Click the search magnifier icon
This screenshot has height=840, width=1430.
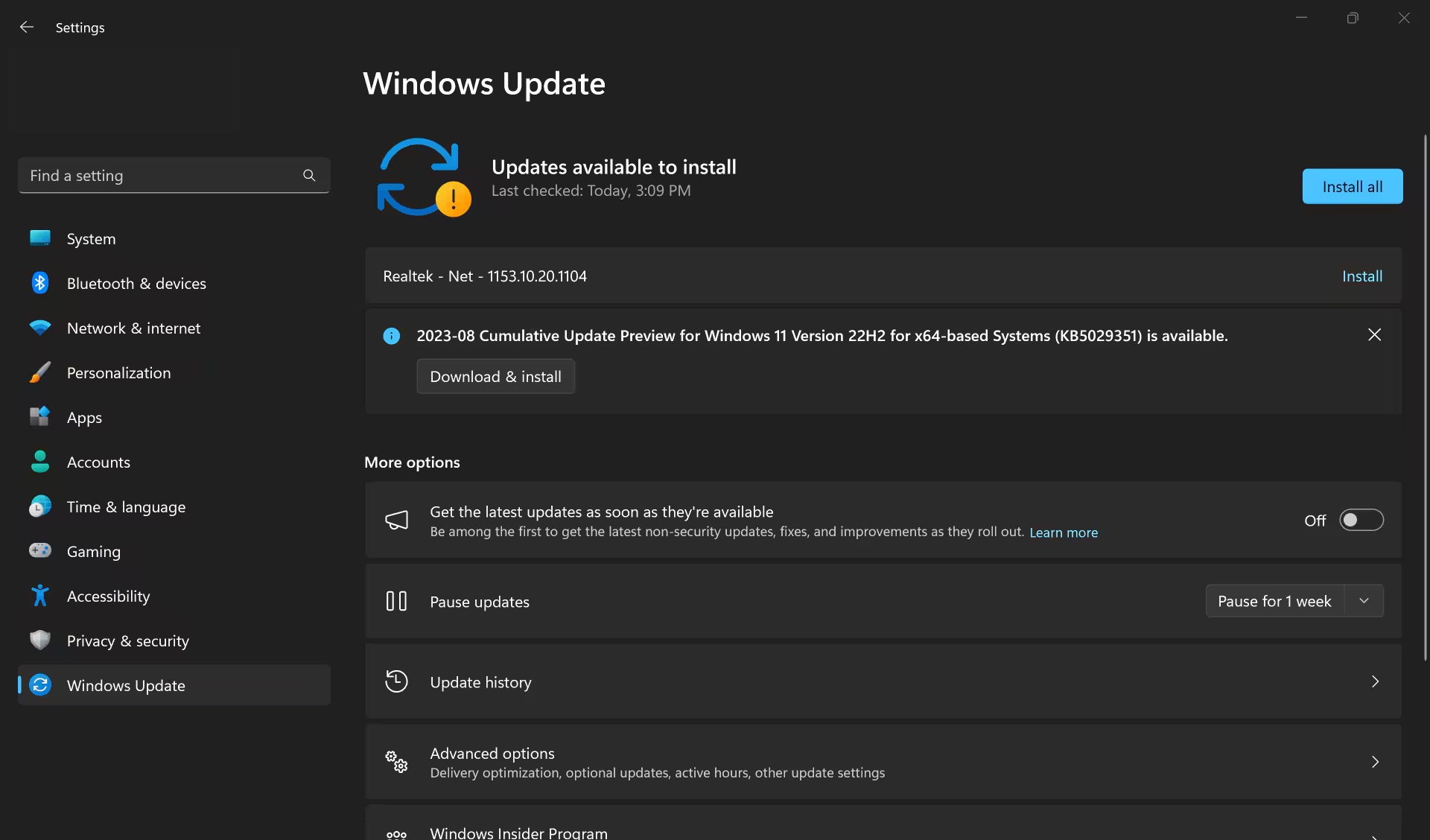click(309, 175)
